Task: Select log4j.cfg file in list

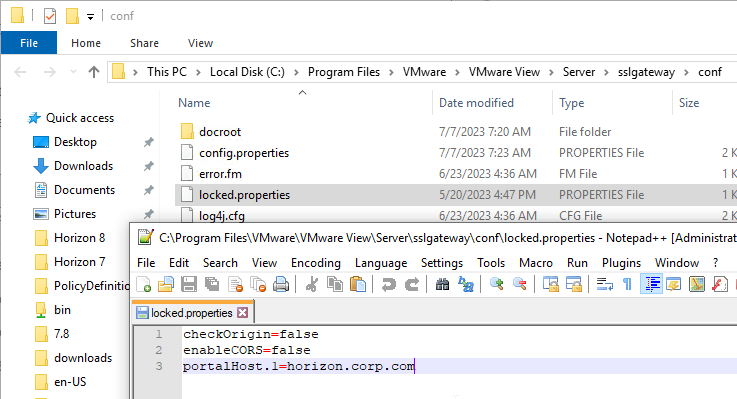Action: point(221,216)
